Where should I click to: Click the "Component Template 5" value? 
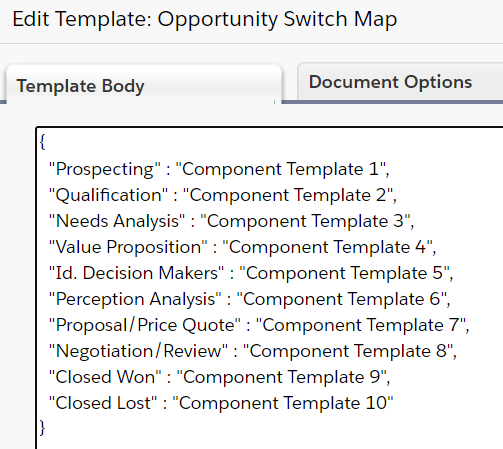[x=344, y=273]
